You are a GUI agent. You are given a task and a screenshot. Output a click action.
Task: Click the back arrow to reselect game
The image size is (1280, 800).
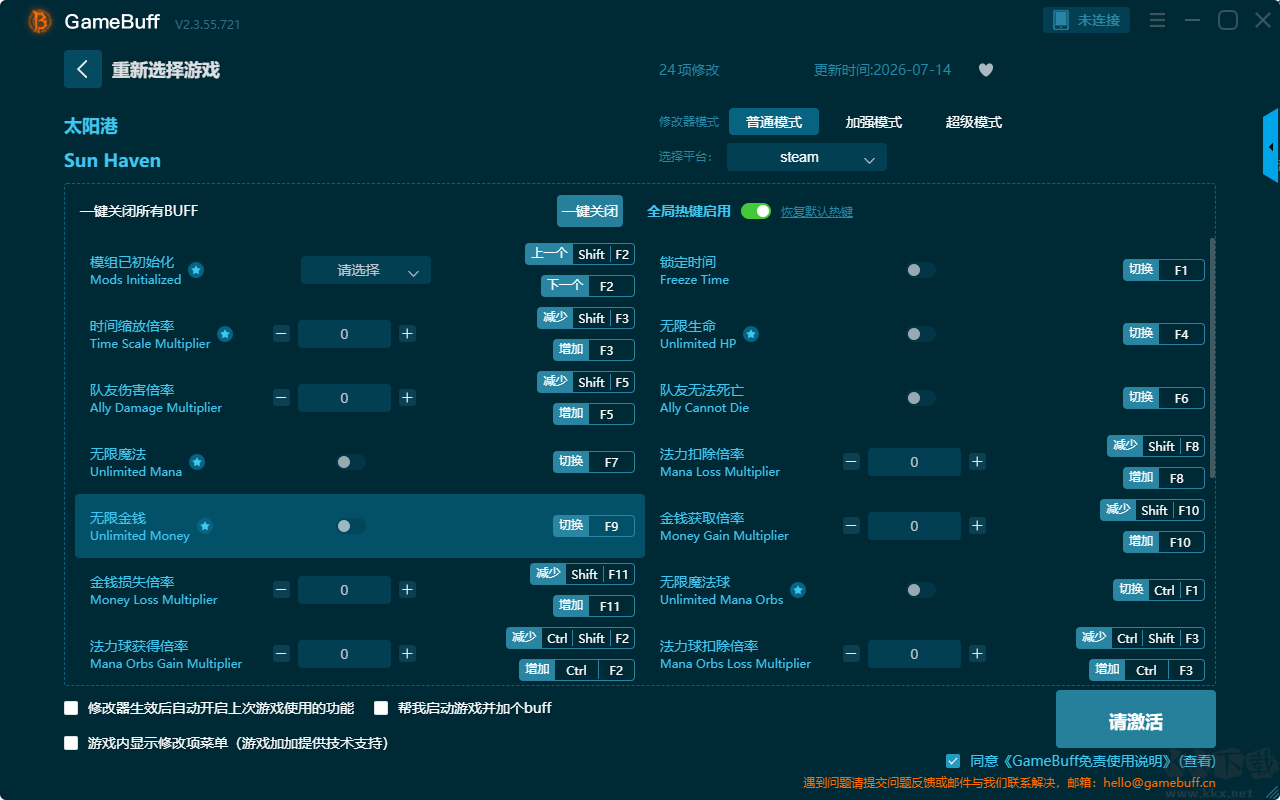click(x=83, y=69)
